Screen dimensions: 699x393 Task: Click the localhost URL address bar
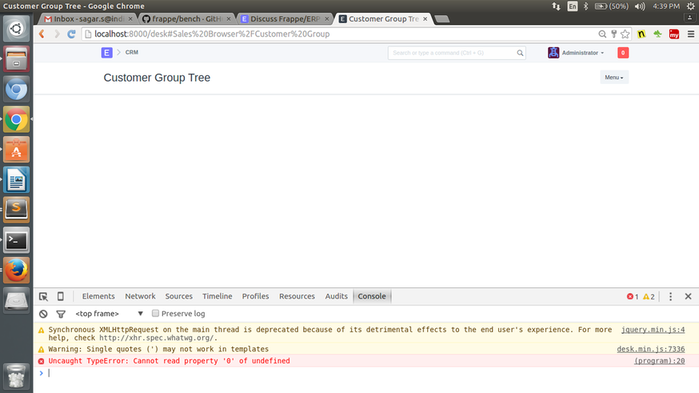coord(339,34)
